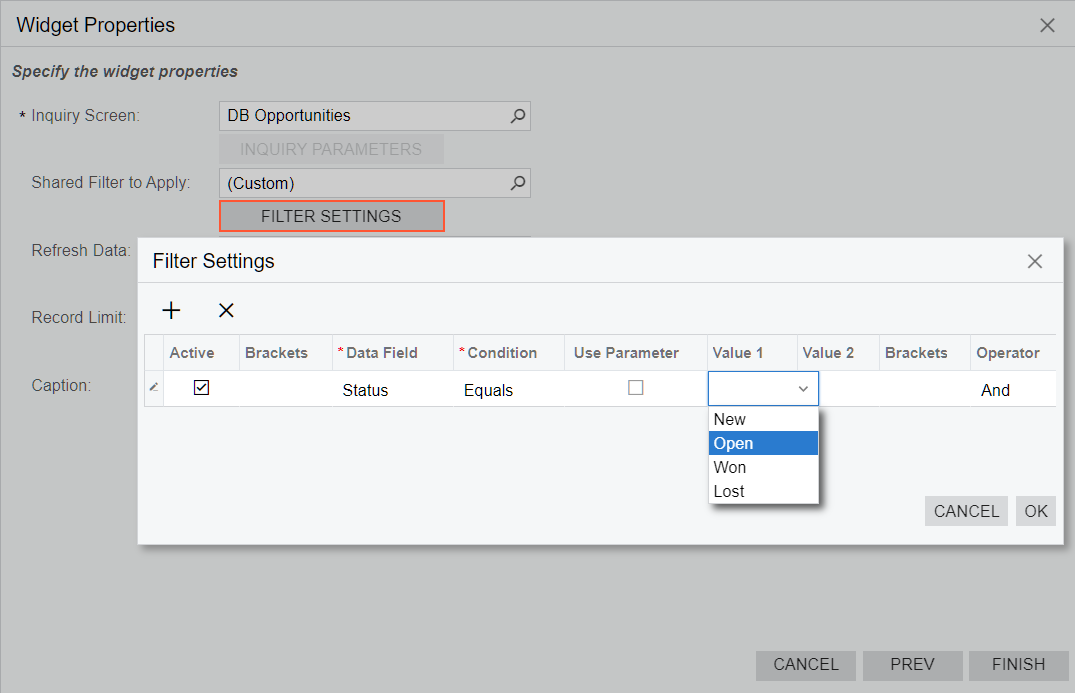Click the row editor pencil icon

tap(153, 389)
